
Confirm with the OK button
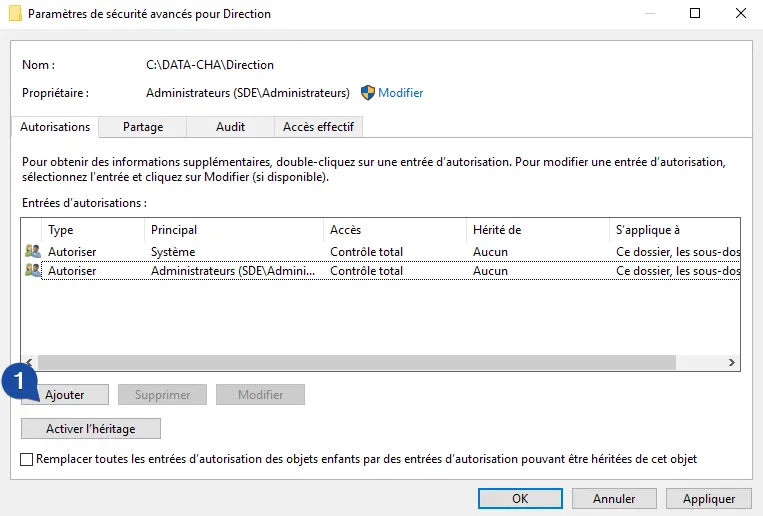coord(520,498)
